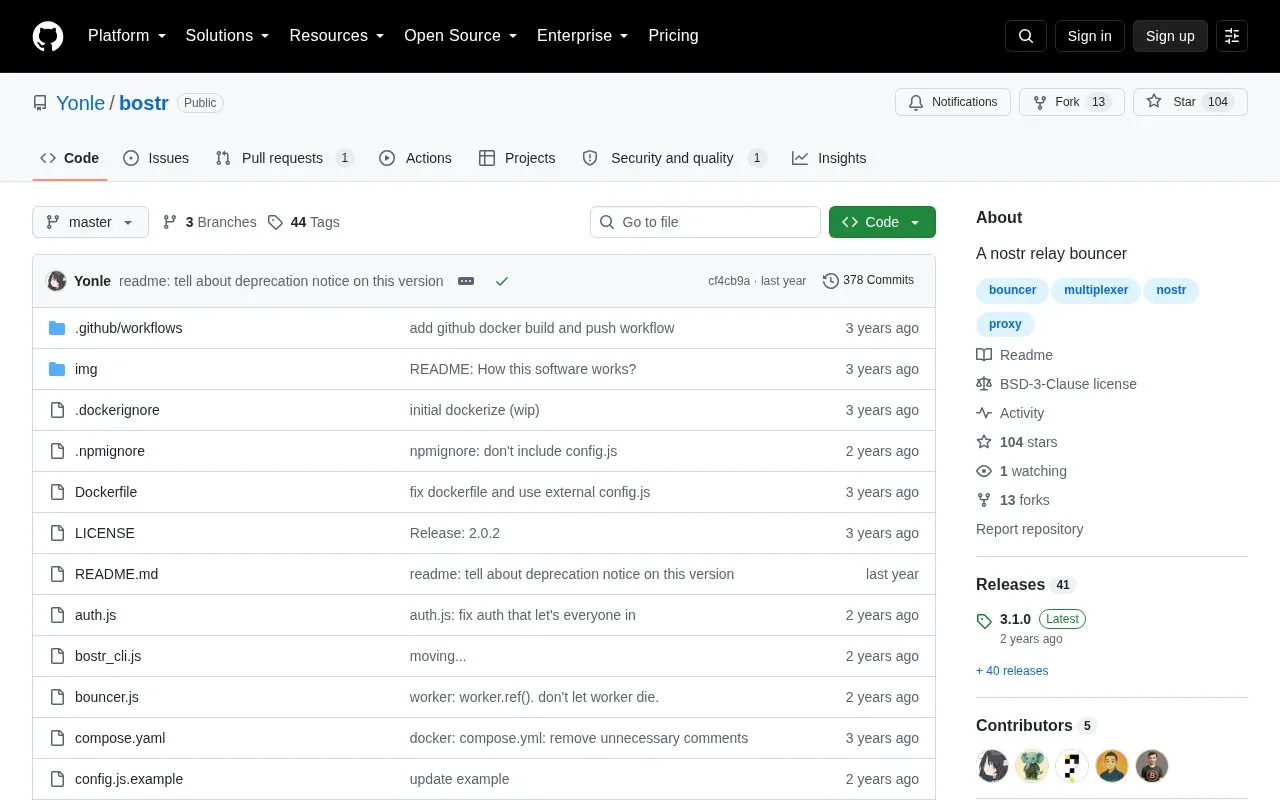
Task: Switch to the Issues tab
Action: click(156, 158)
